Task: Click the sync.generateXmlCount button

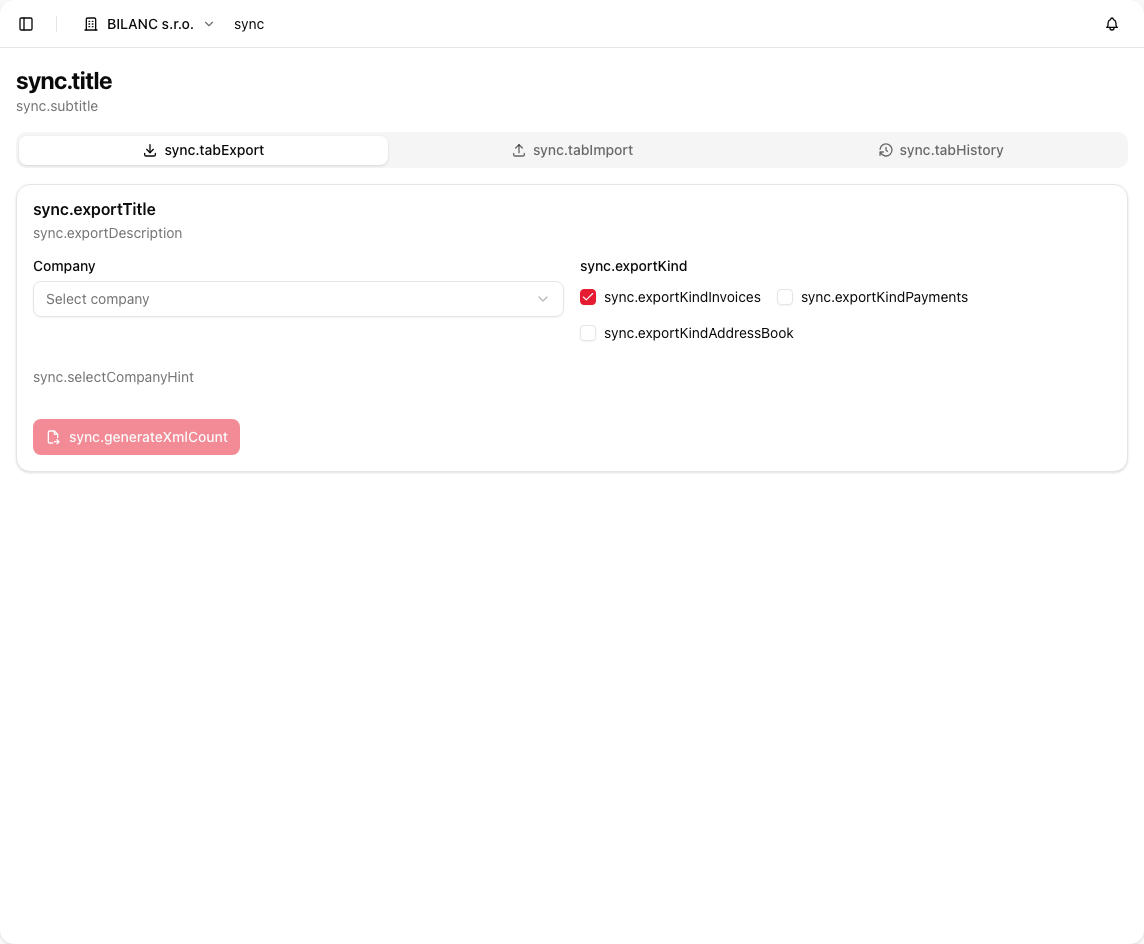Action: 136,437
